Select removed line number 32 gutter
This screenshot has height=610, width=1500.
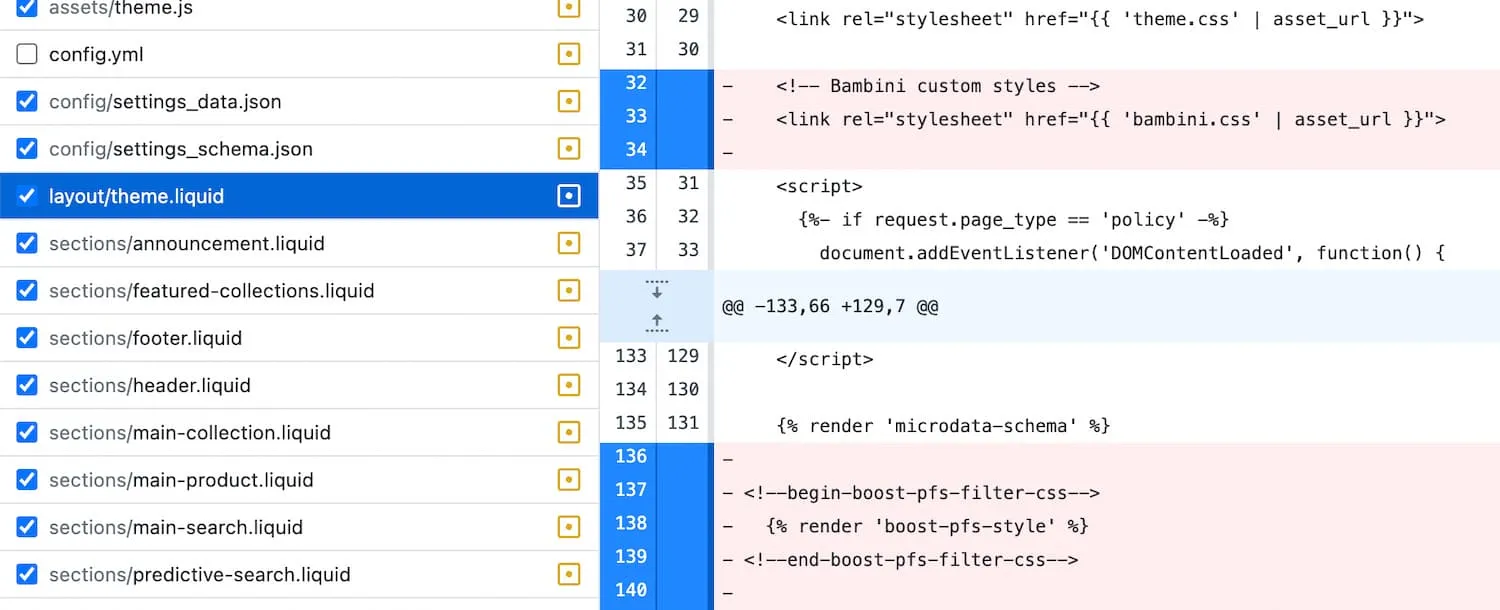655,83
